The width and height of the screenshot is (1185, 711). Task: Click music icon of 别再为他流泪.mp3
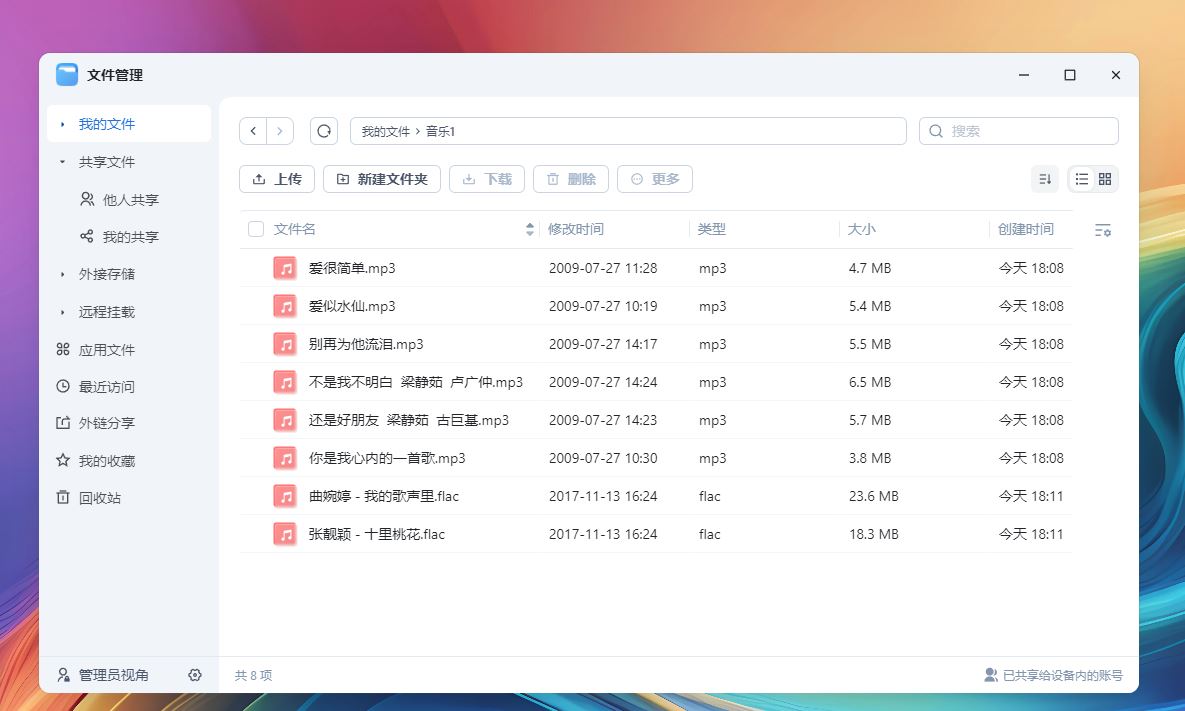[285, 344]
